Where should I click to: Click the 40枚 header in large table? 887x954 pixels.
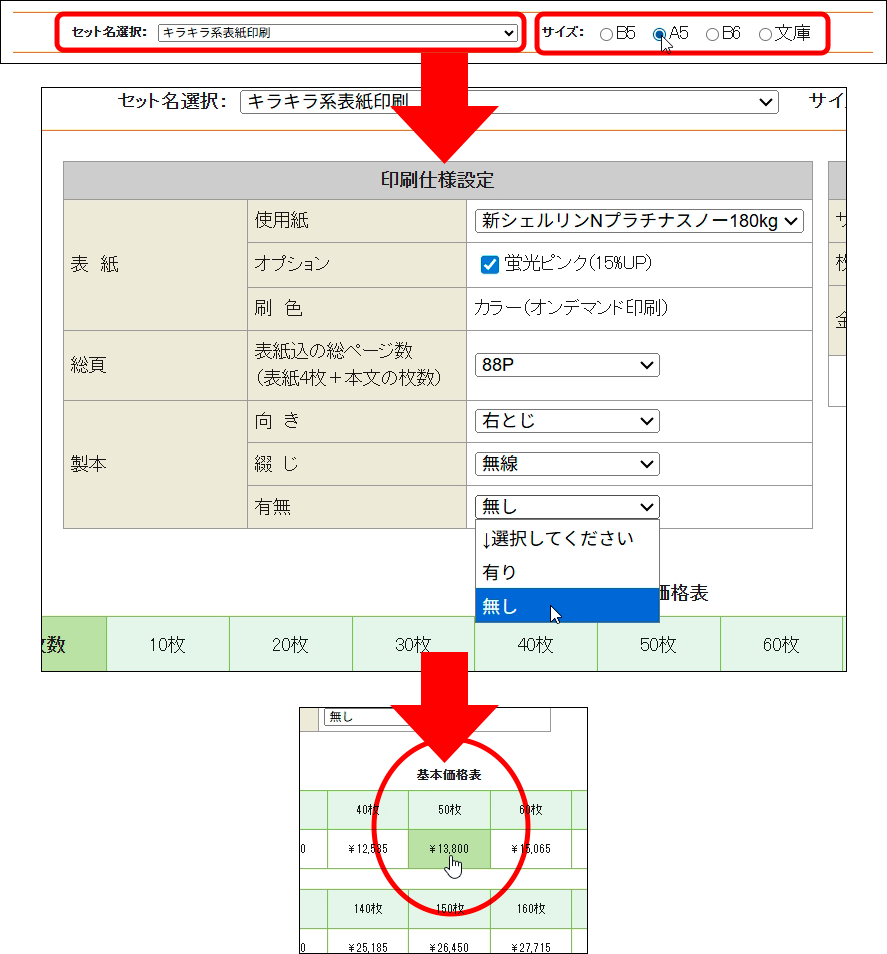pyautogui.click(x=536, y=644)
